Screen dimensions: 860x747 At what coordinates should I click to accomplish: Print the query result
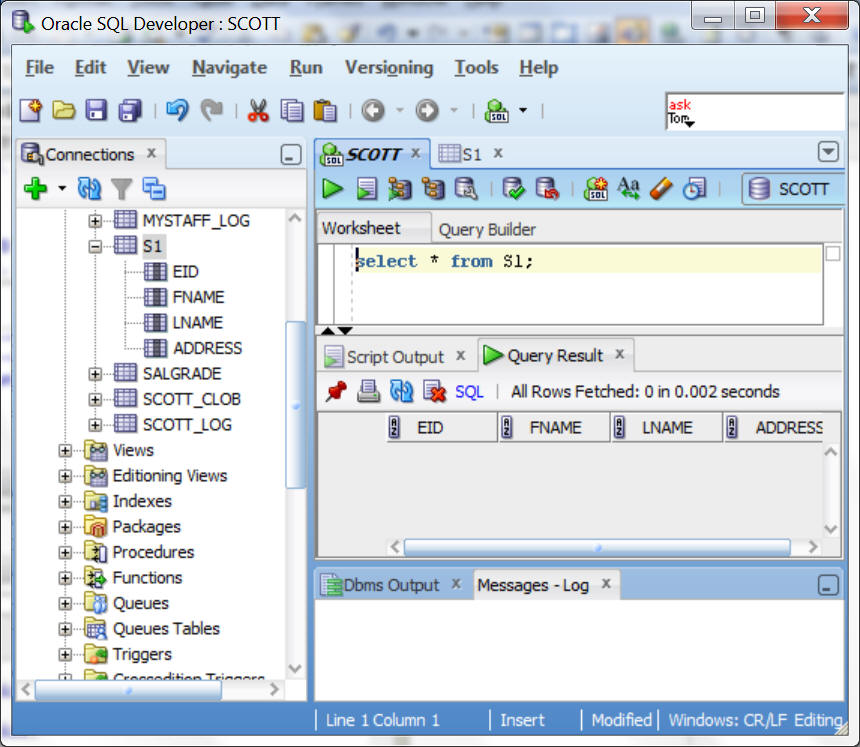pyautogui.click(x=369, y=392)
